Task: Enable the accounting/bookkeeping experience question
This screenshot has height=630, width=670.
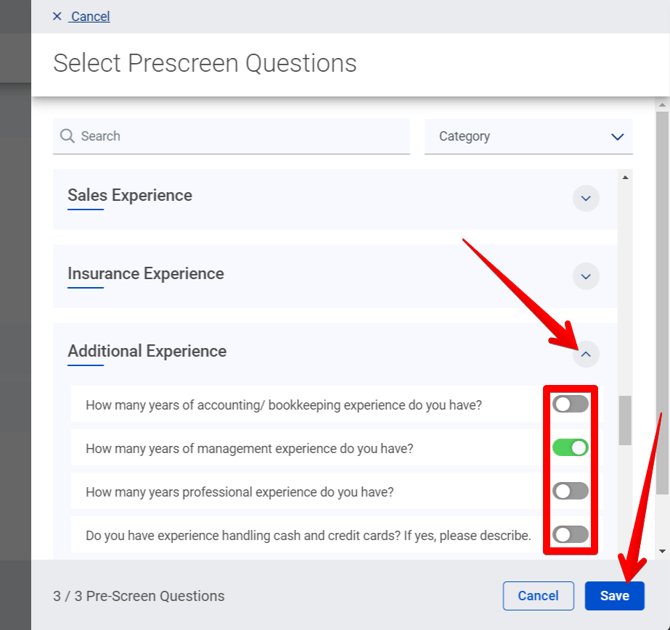Action: (571, 404)
